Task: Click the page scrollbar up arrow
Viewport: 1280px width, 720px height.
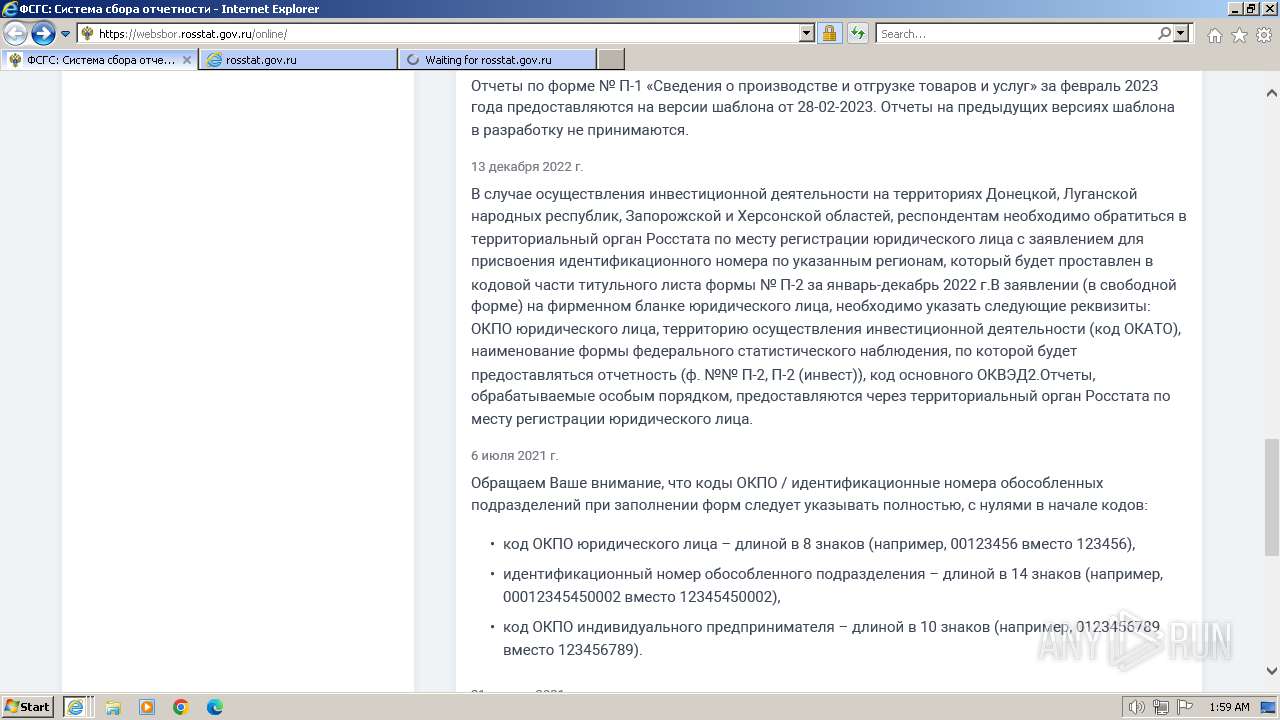Action: 1271,93
